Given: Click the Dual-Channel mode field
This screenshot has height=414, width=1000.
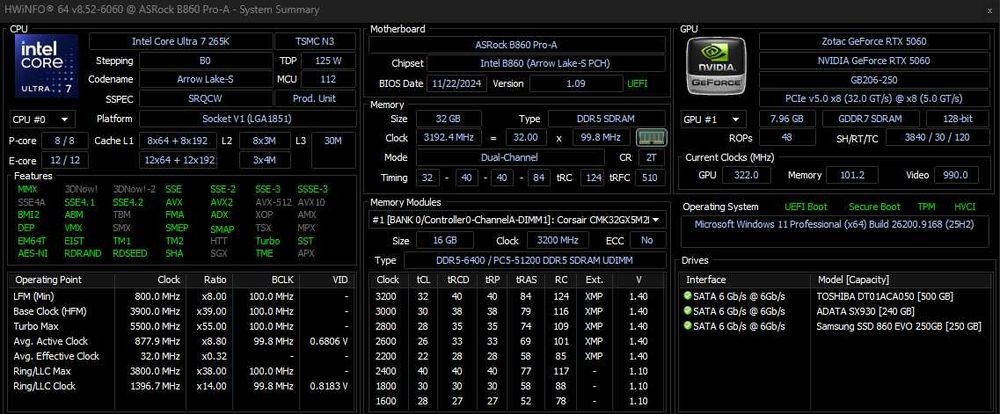Looking at the screenshot, I should click(510, 157).
